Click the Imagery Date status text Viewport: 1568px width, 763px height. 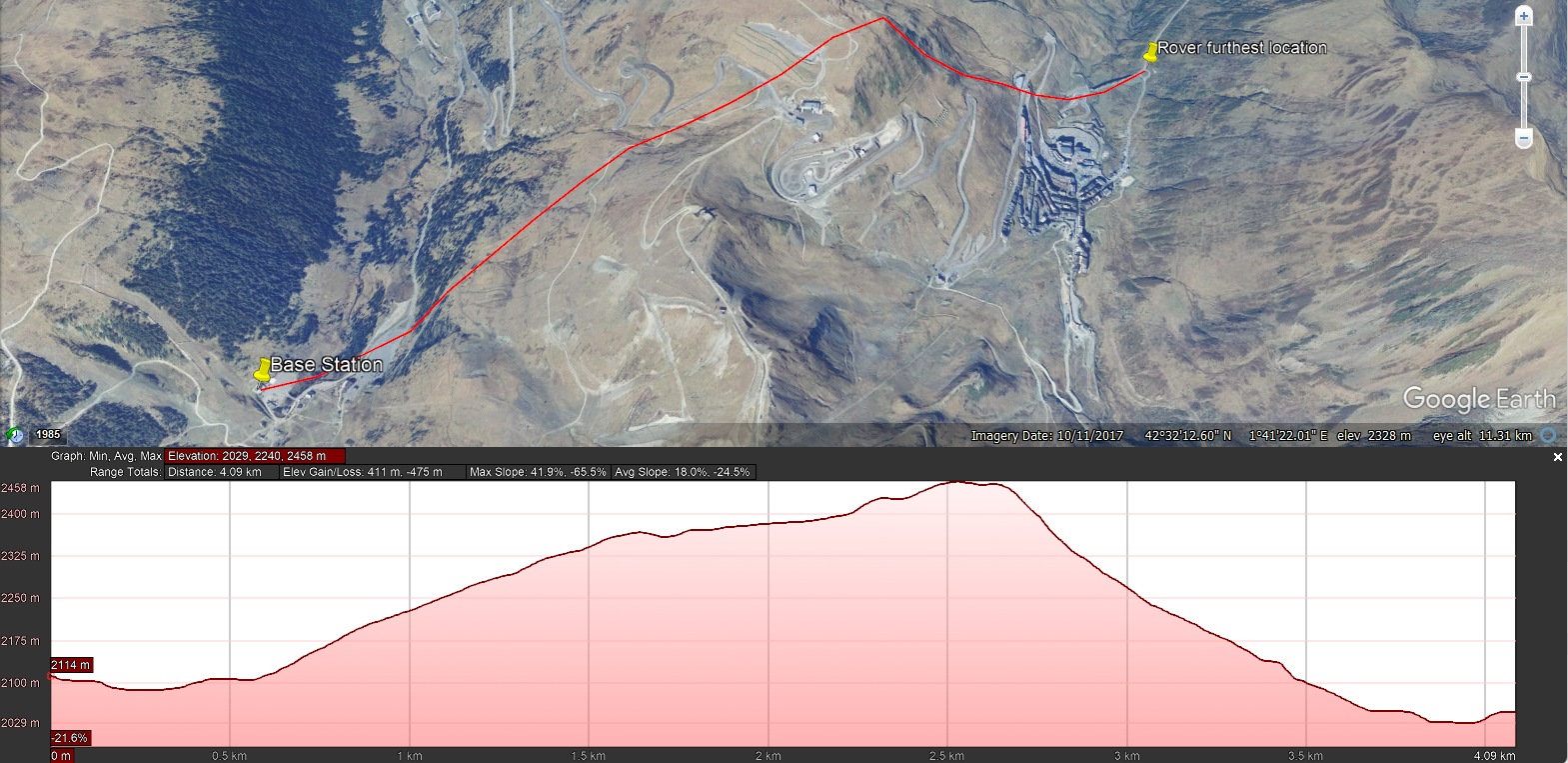tap(1046, 436)
